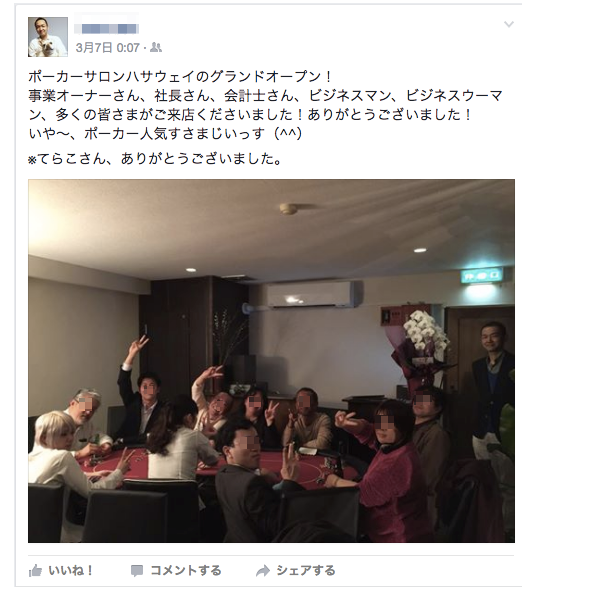
Task: Click the シェアする button label
Action: (x=306, y=571)
